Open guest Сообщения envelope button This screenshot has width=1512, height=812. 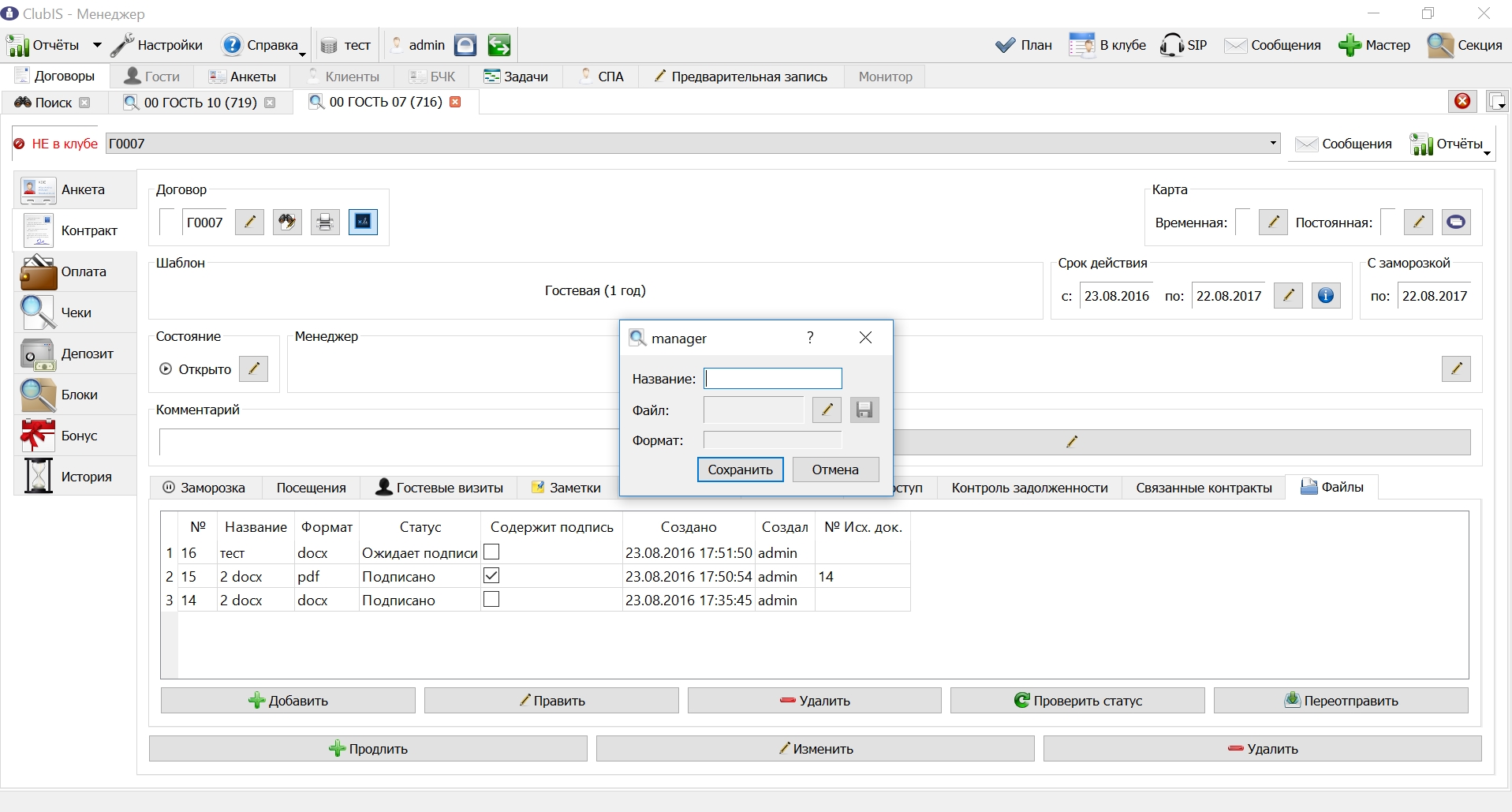[1344, 144]
